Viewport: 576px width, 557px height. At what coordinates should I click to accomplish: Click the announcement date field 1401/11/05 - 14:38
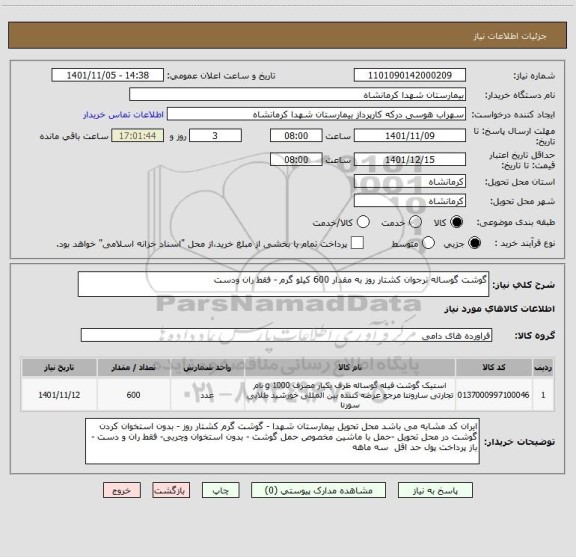click(108, 75)
